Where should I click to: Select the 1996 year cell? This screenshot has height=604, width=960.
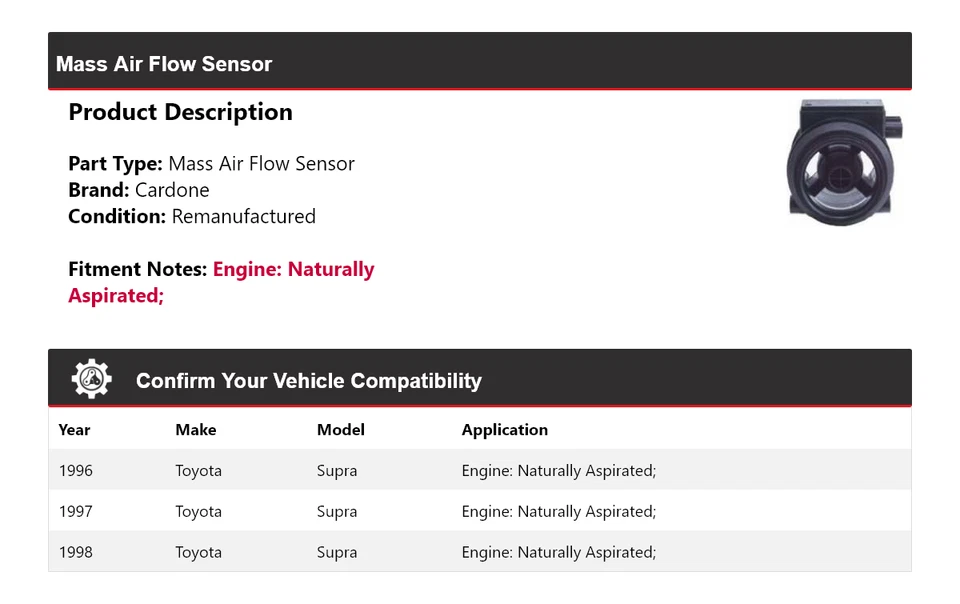click(x=75, y=471)
